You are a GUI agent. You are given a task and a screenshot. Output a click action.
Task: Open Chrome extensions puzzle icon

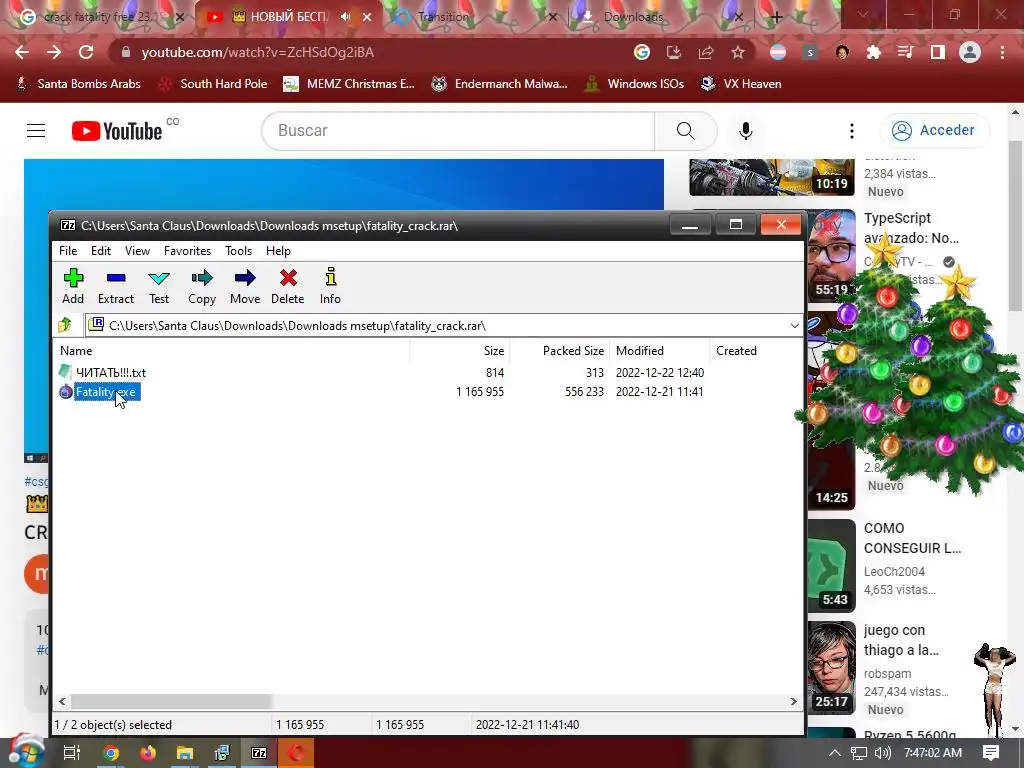(x=873, y=52)
